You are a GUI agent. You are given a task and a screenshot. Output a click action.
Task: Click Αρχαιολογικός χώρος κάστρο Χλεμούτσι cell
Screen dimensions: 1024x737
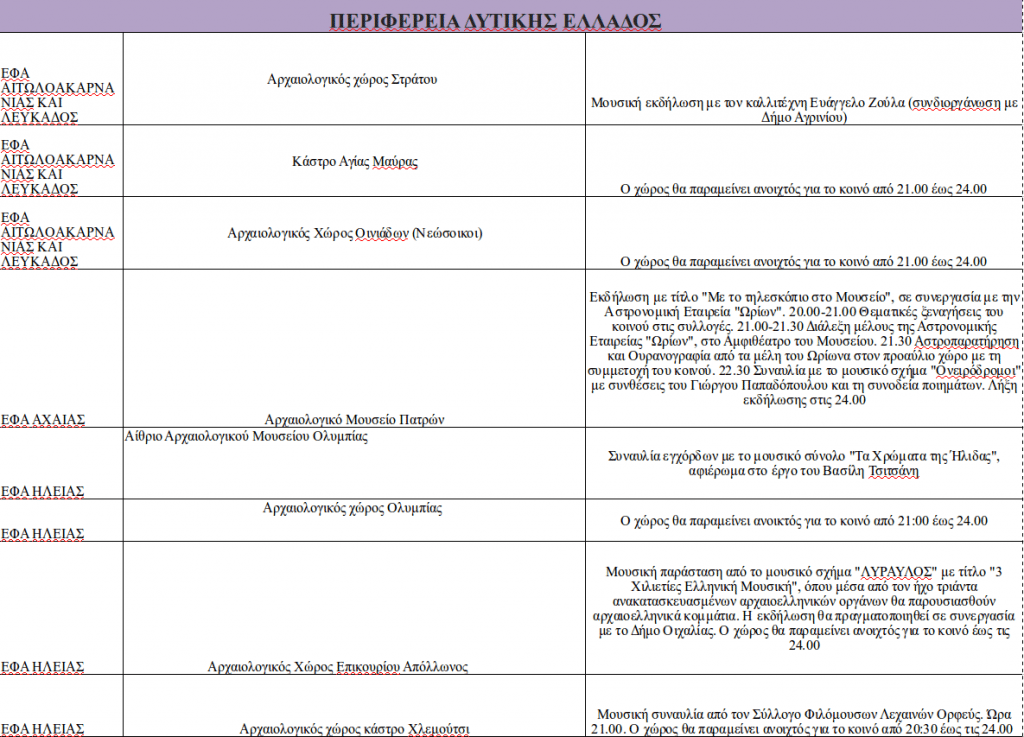(355, 728)
